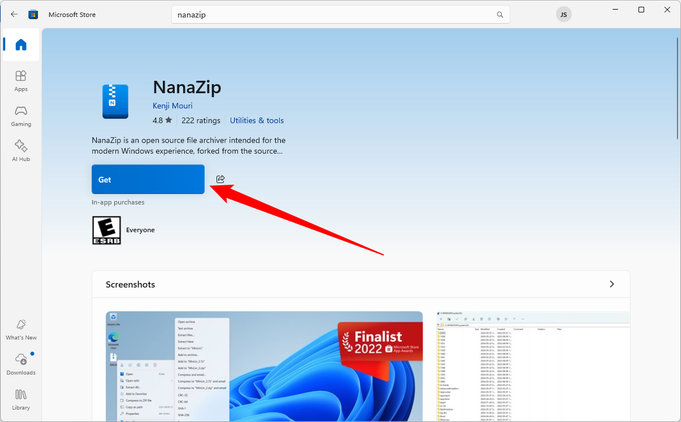
Task: Click the In-app purchases label
Action: (x=118, y=202)
